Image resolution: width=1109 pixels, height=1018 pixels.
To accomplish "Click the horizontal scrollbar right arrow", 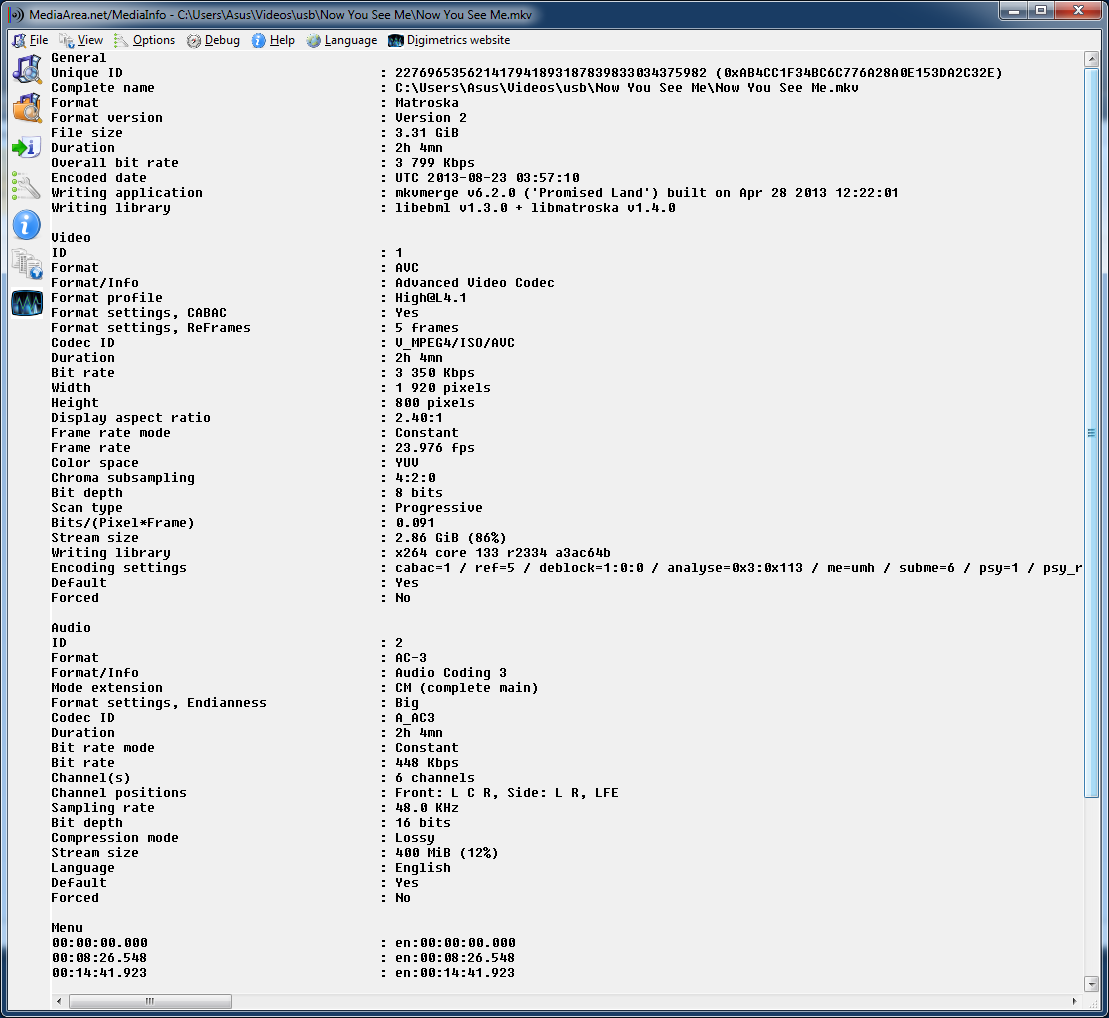I will pos(1074,1001).
